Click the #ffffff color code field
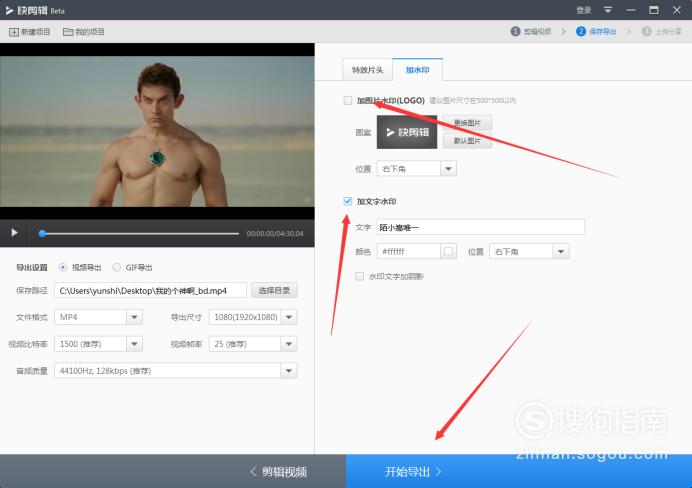692x488 pixels. point(409,252)
